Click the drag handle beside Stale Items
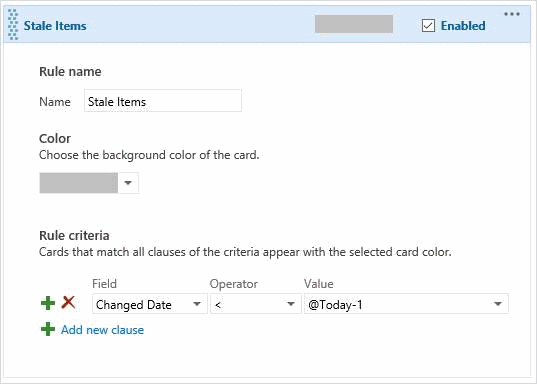Screen dimensions: 537x384 coord(13,25)
